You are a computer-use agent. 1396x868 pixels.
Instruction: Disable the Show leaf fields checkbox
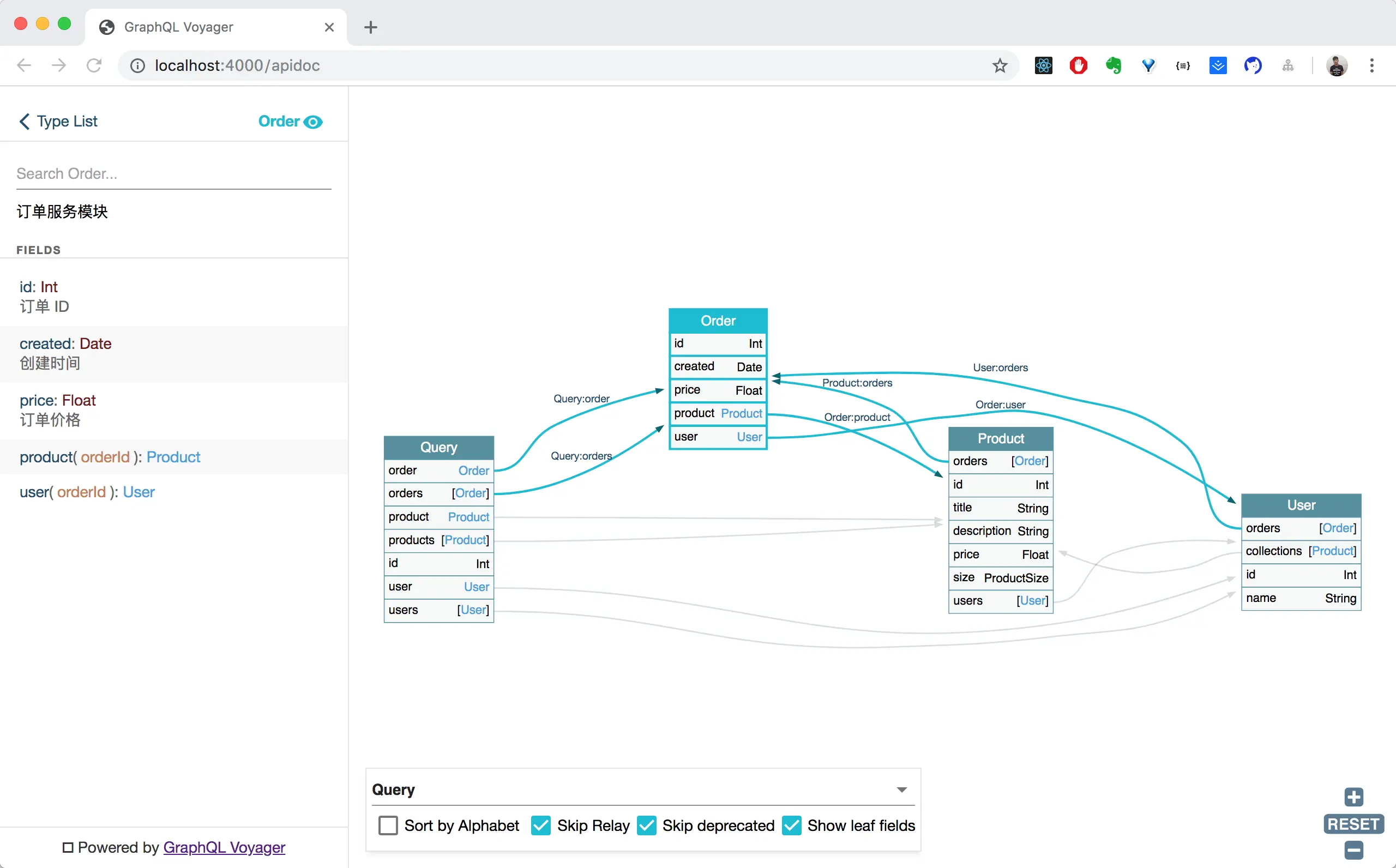[x=791, y=825]
